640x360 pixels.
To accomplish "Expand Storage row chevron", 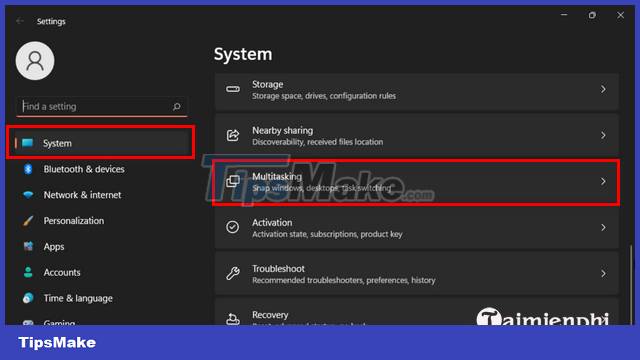I will [x=603, y=89].
